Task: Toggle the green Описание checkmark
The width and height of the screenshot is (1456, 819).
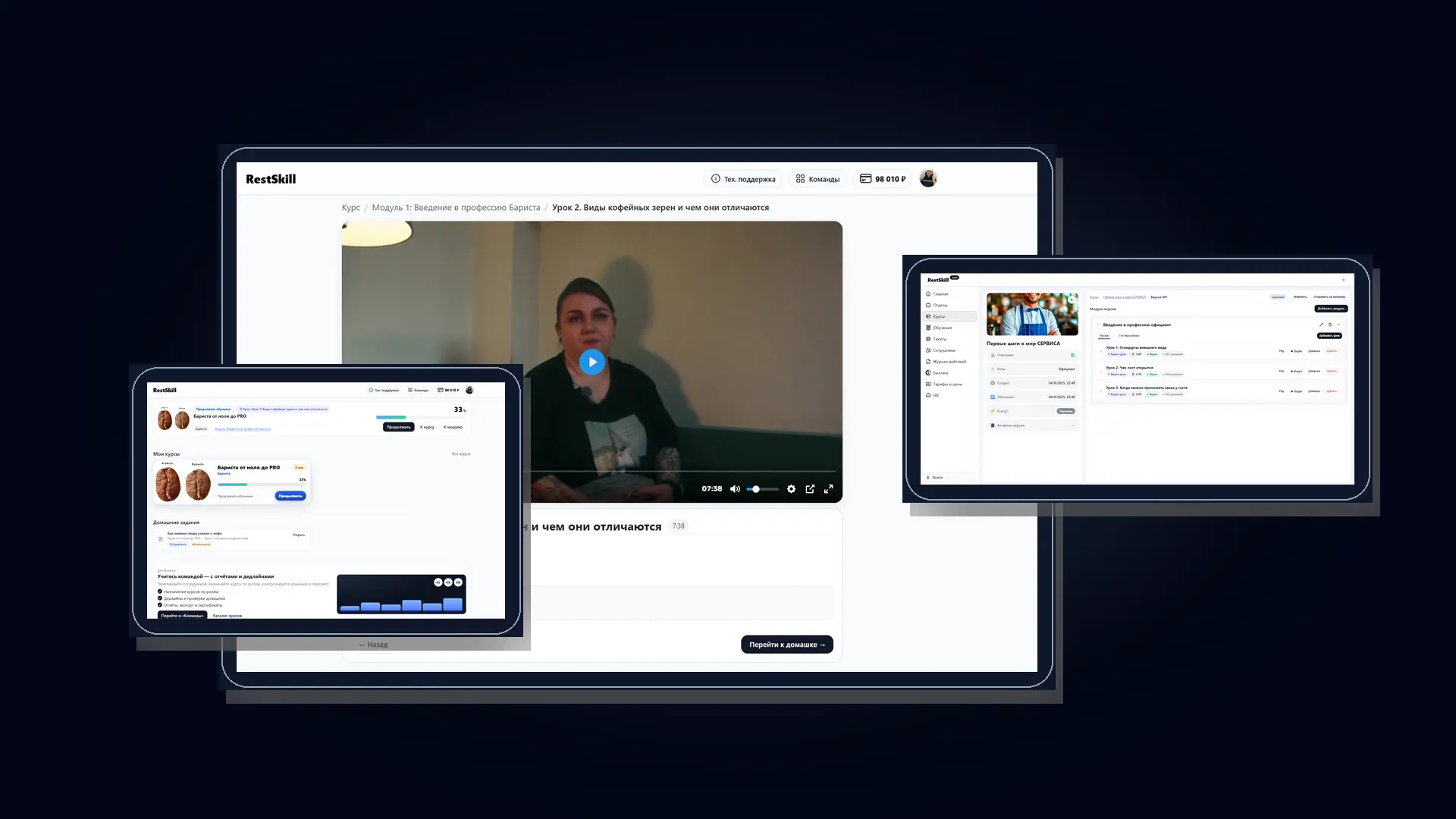Action: (x=1073, y=355)
